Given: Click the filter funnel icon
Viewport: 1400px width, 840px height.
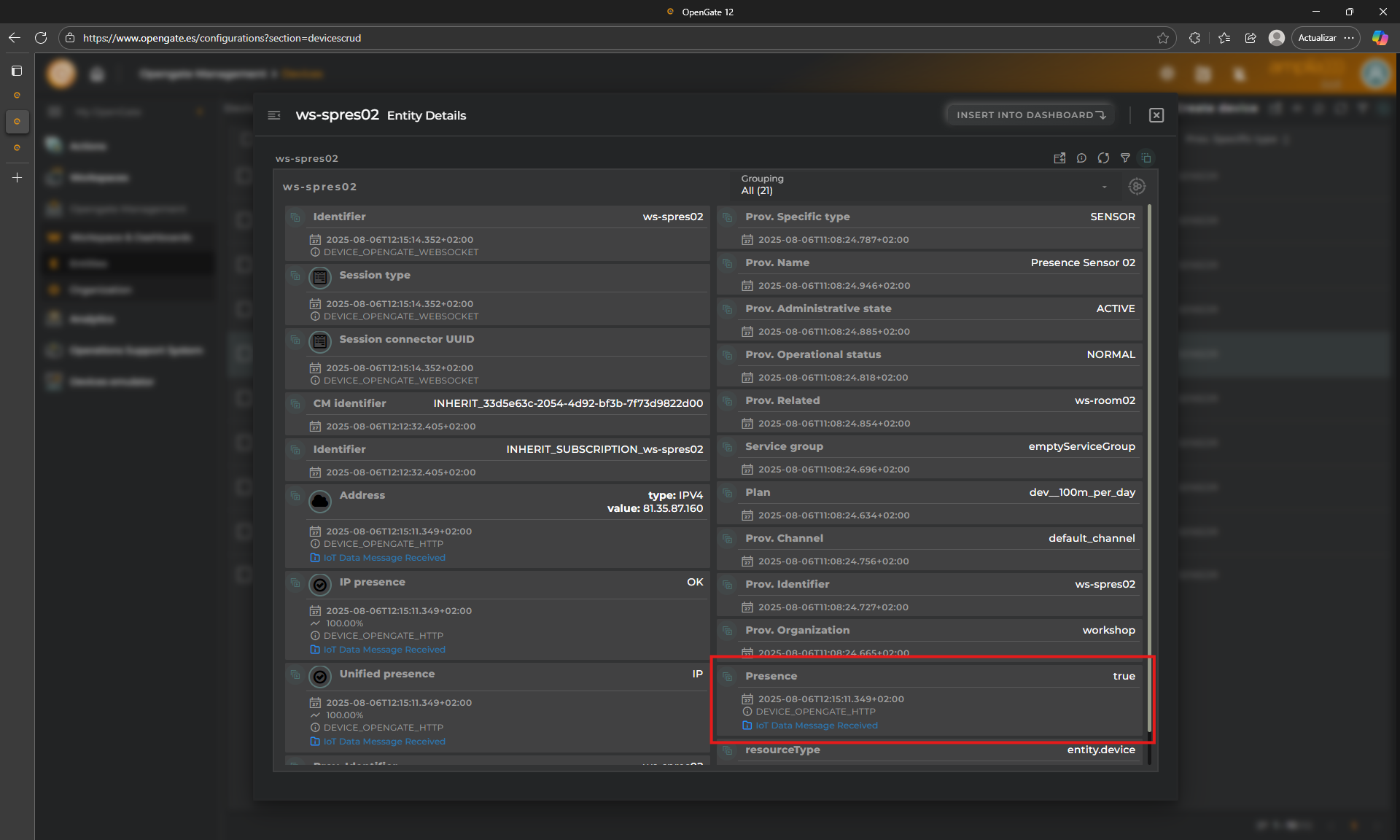Looking at the screenshot, I should tap(1125, 157).
